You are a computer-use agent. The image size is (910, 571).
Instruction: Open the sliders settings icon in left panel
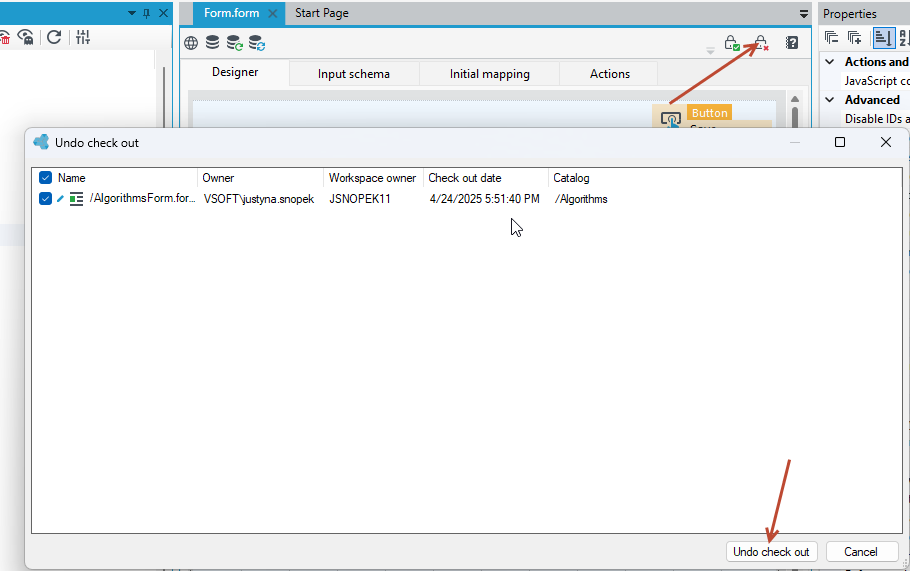[x=83, y=37]
